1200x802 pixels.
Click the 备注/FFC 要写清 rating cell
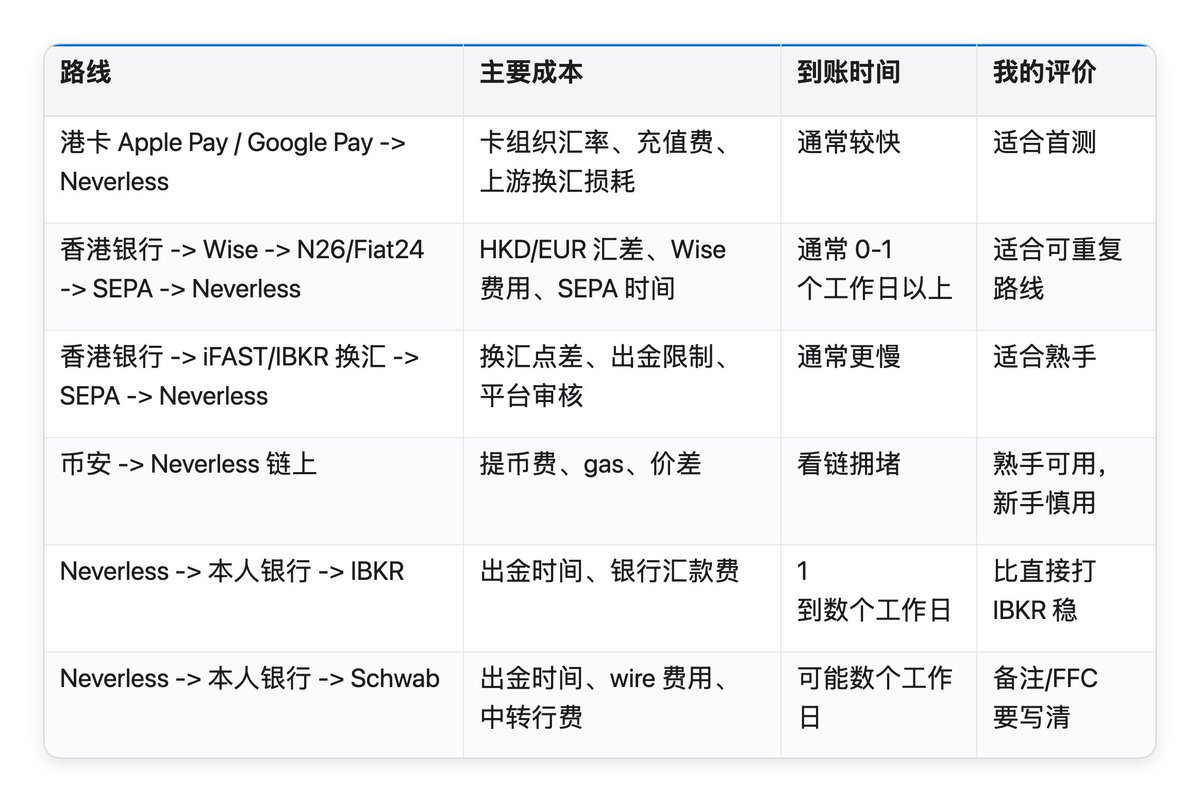pyautogui.click(x=1066, y=704)
